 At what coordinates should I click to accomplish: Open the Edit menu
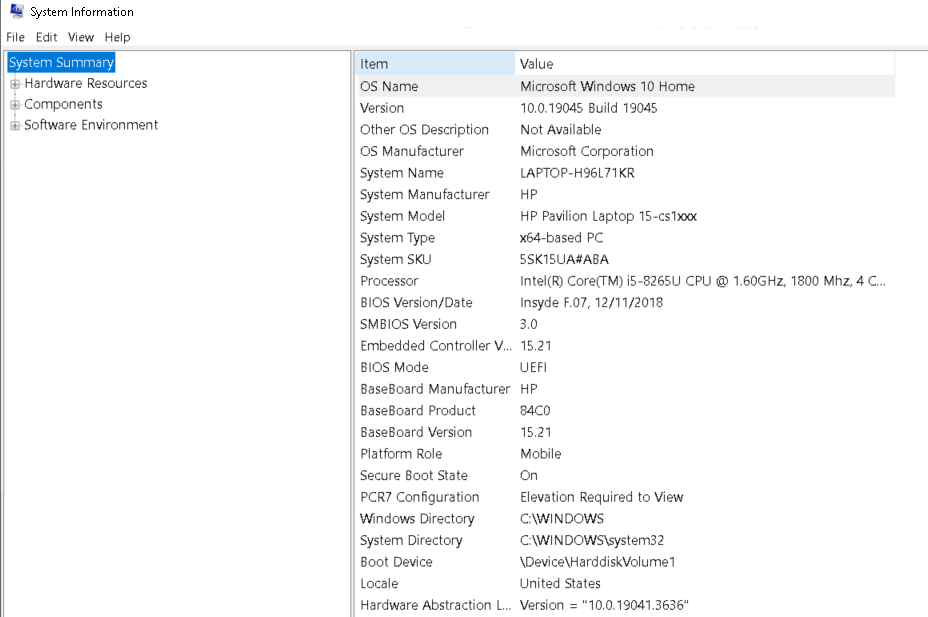46,37
